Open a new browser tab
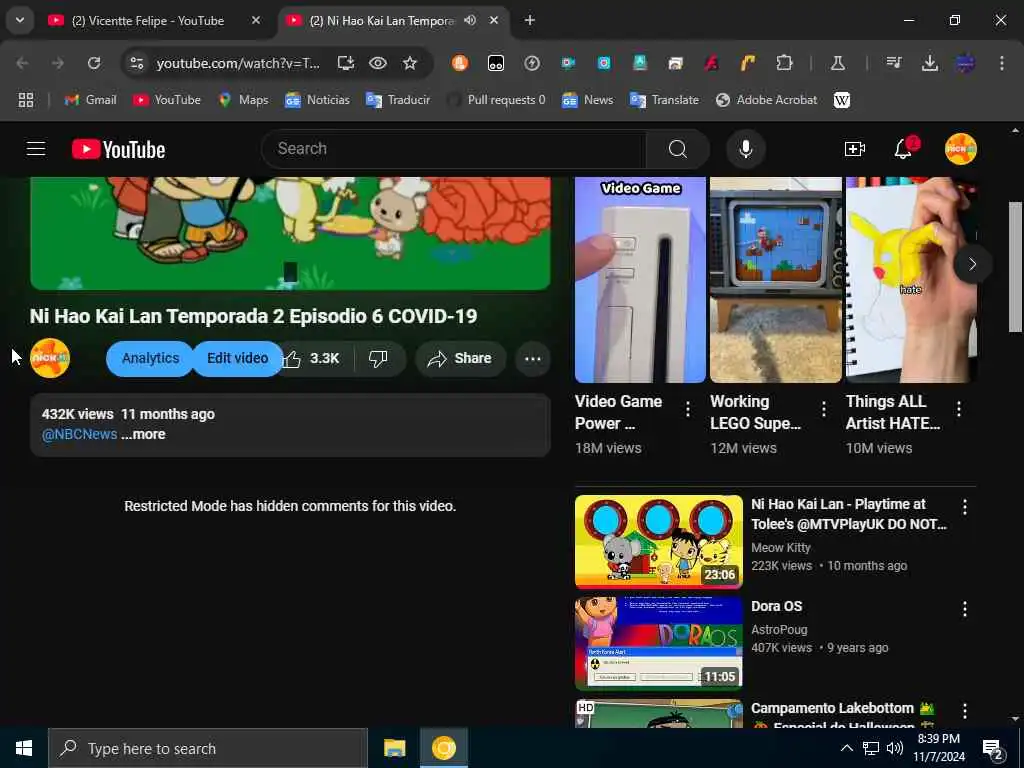 530,20
